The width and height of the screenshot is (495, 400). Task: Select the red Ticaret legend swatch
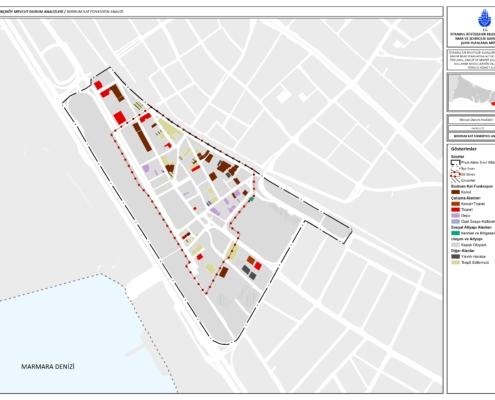coord(455,210)
